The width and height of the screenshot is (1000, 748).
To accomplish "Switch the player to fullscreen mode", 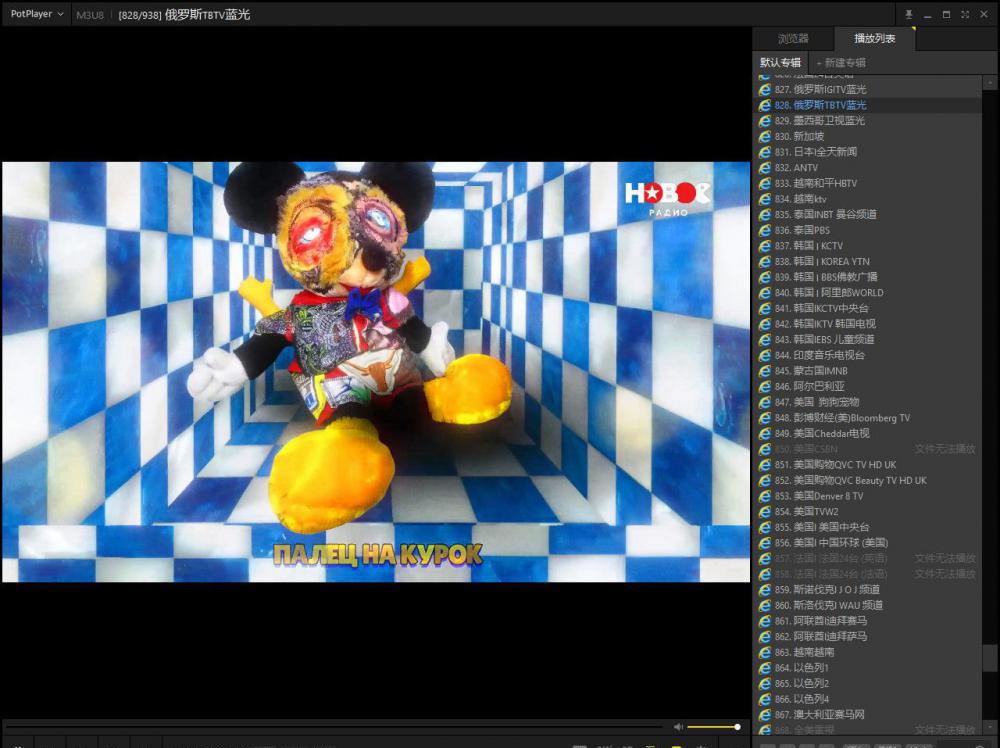I will pyautogui.click(x=965, y=15).
